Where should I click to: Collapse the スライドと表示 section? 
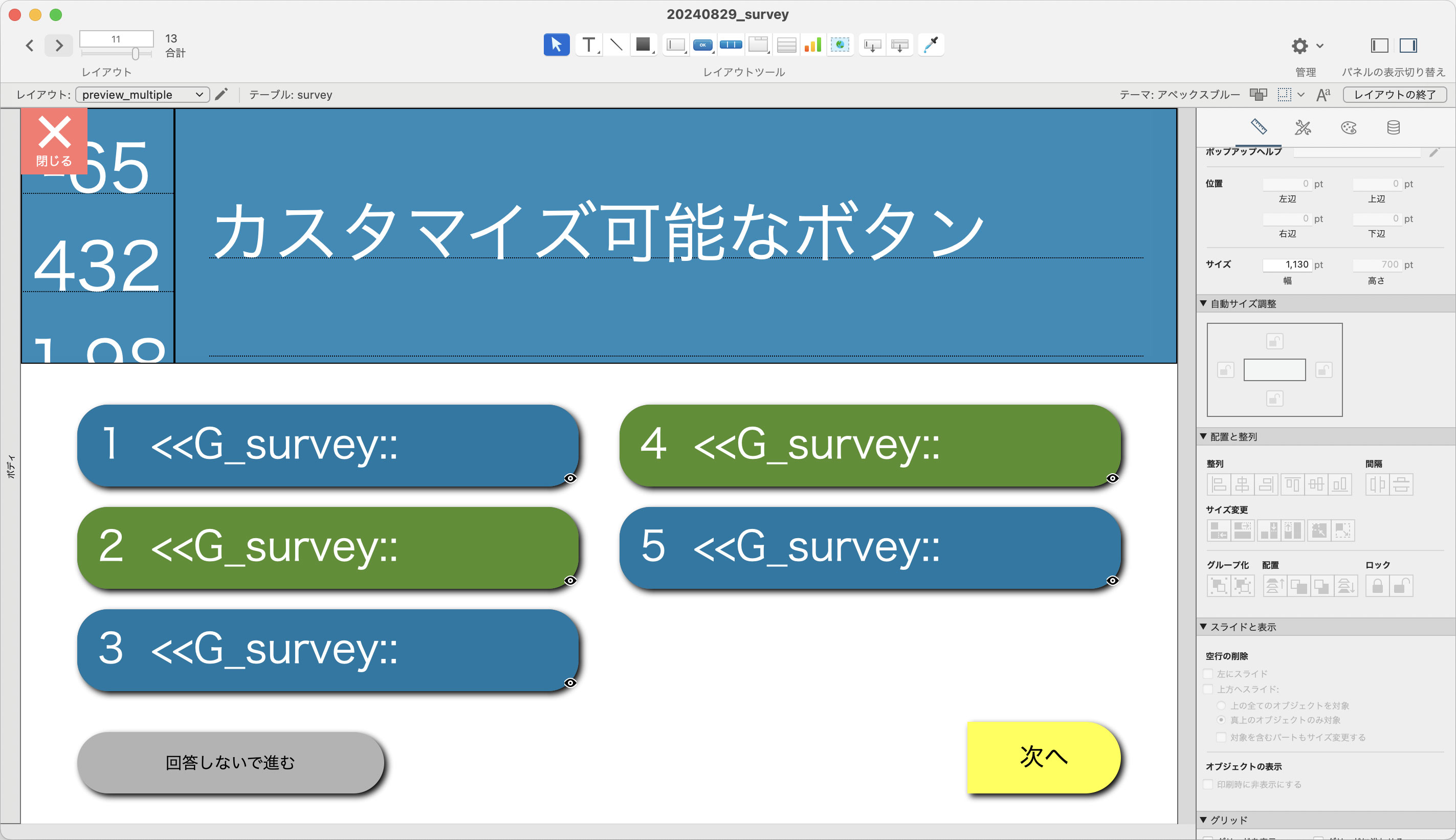1204,627
